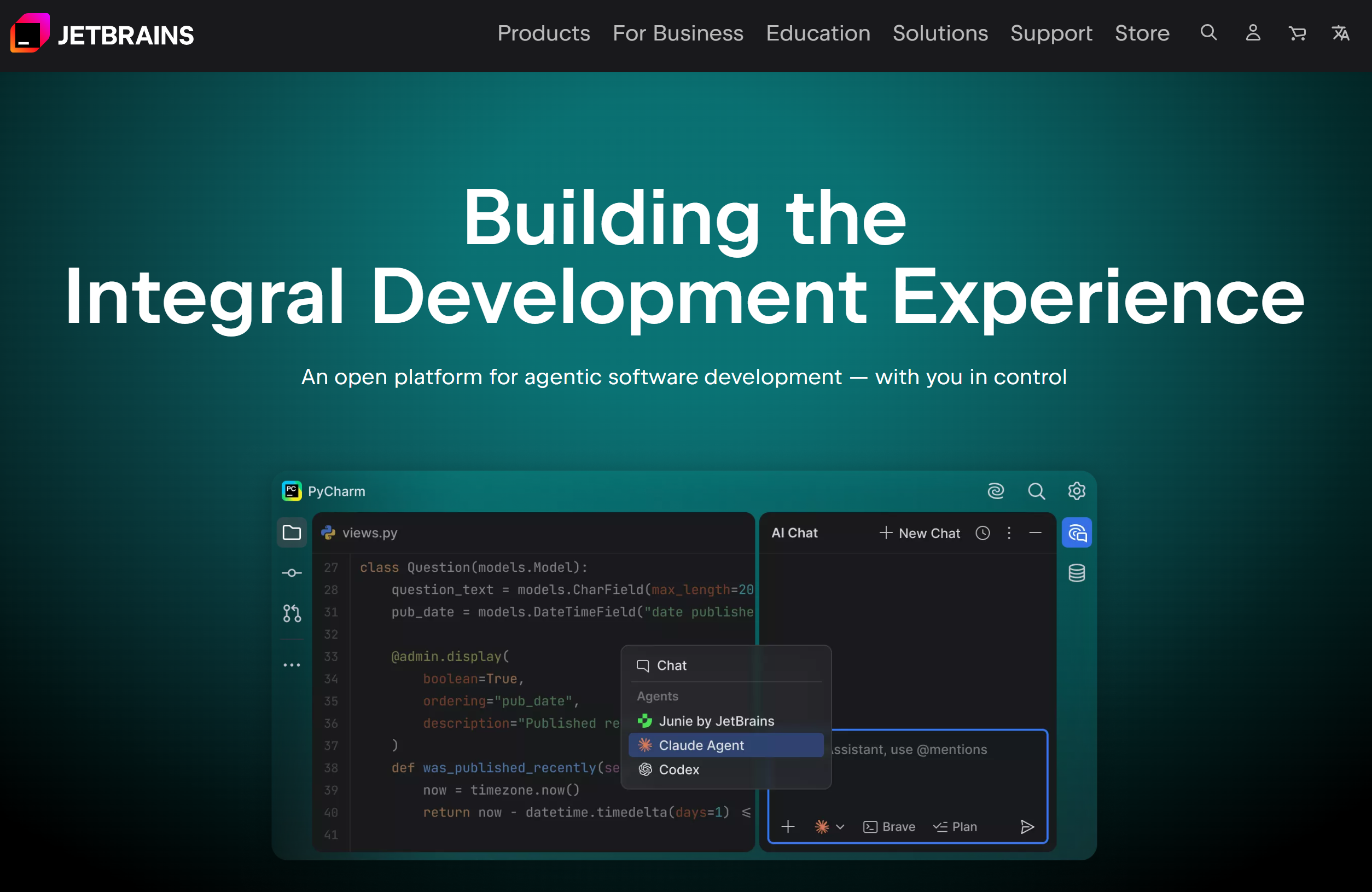The width and height of the screenshot is (1372, 892).
Task: Open the Database tool icon
Action: click(x=1076, y=572)
